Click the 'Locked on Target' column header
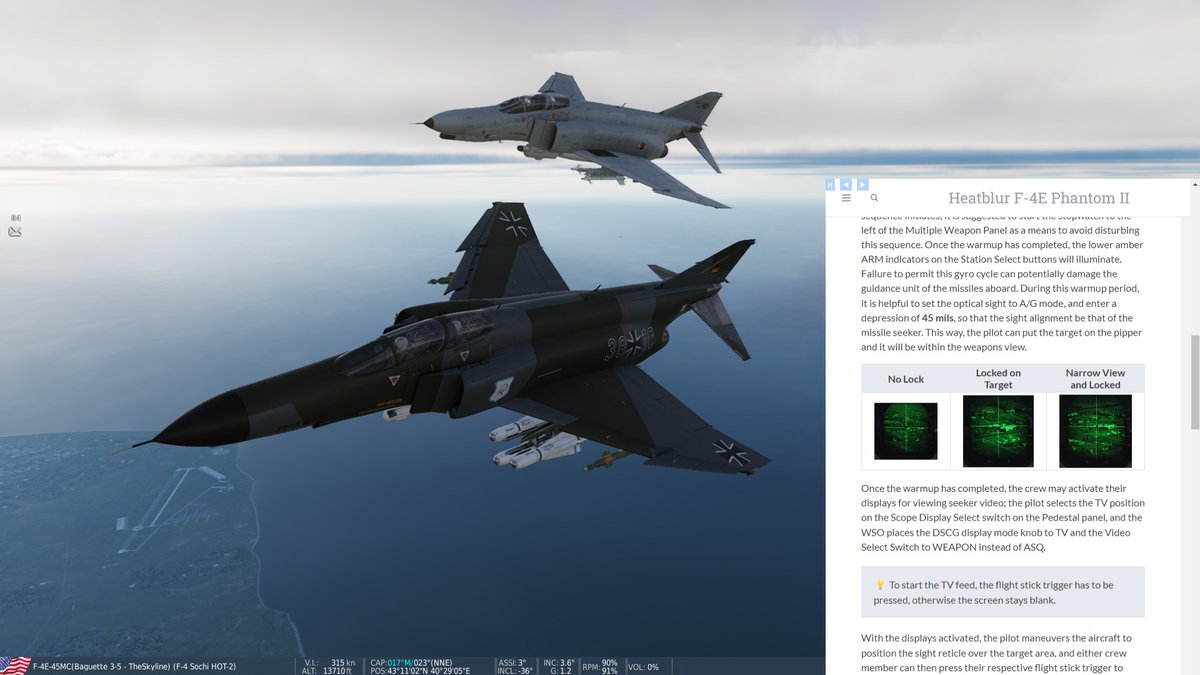The width and height of the screenshot is (1200, 675). pos(998,379)
